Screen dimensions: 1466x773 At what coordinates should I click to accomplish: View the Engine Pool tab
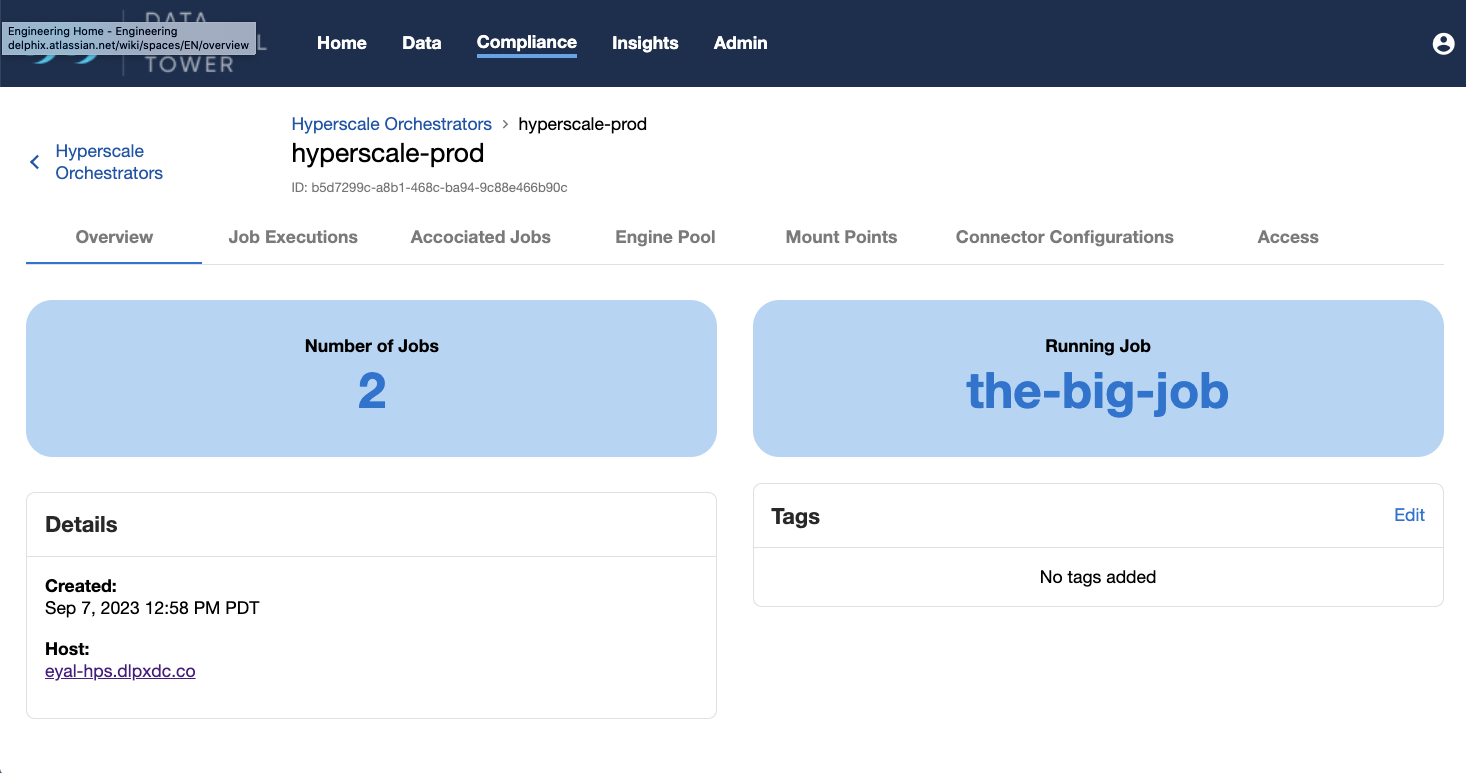(665, 237)
